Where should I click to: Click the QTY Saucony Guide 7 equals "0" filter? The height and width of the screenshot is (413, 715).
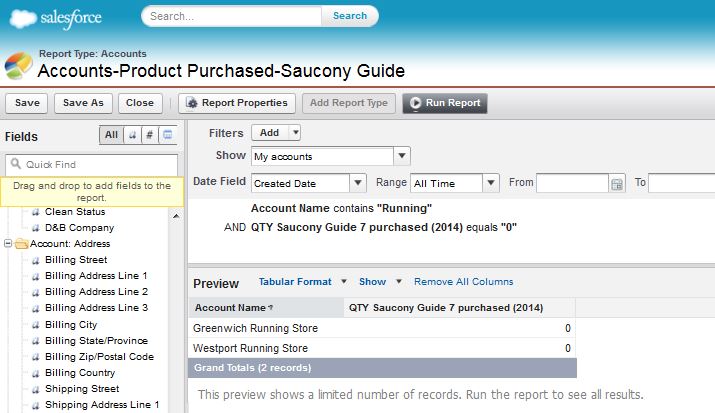click(x=383, y=227)
